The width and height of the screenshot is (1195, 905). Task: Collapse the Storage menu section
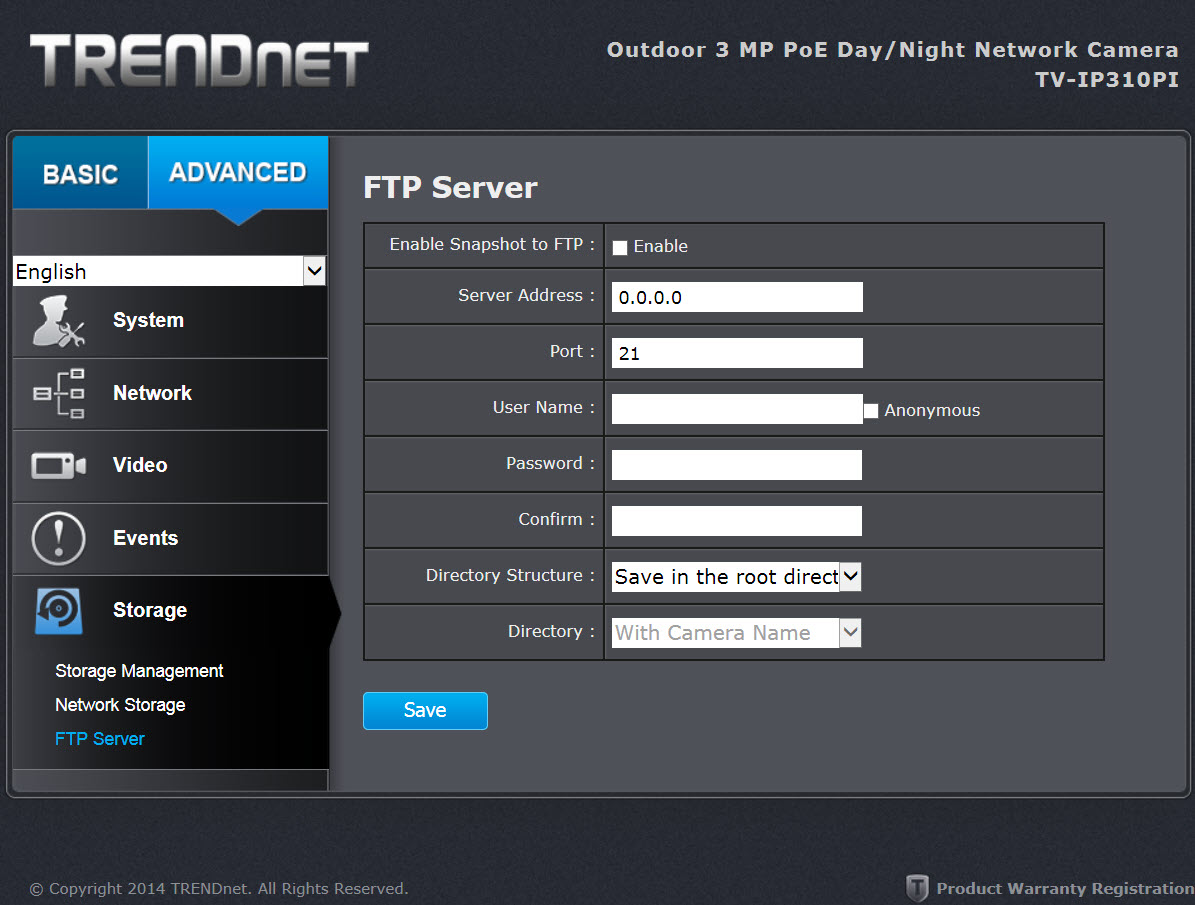pyautogui.click(x=170, y=611)
